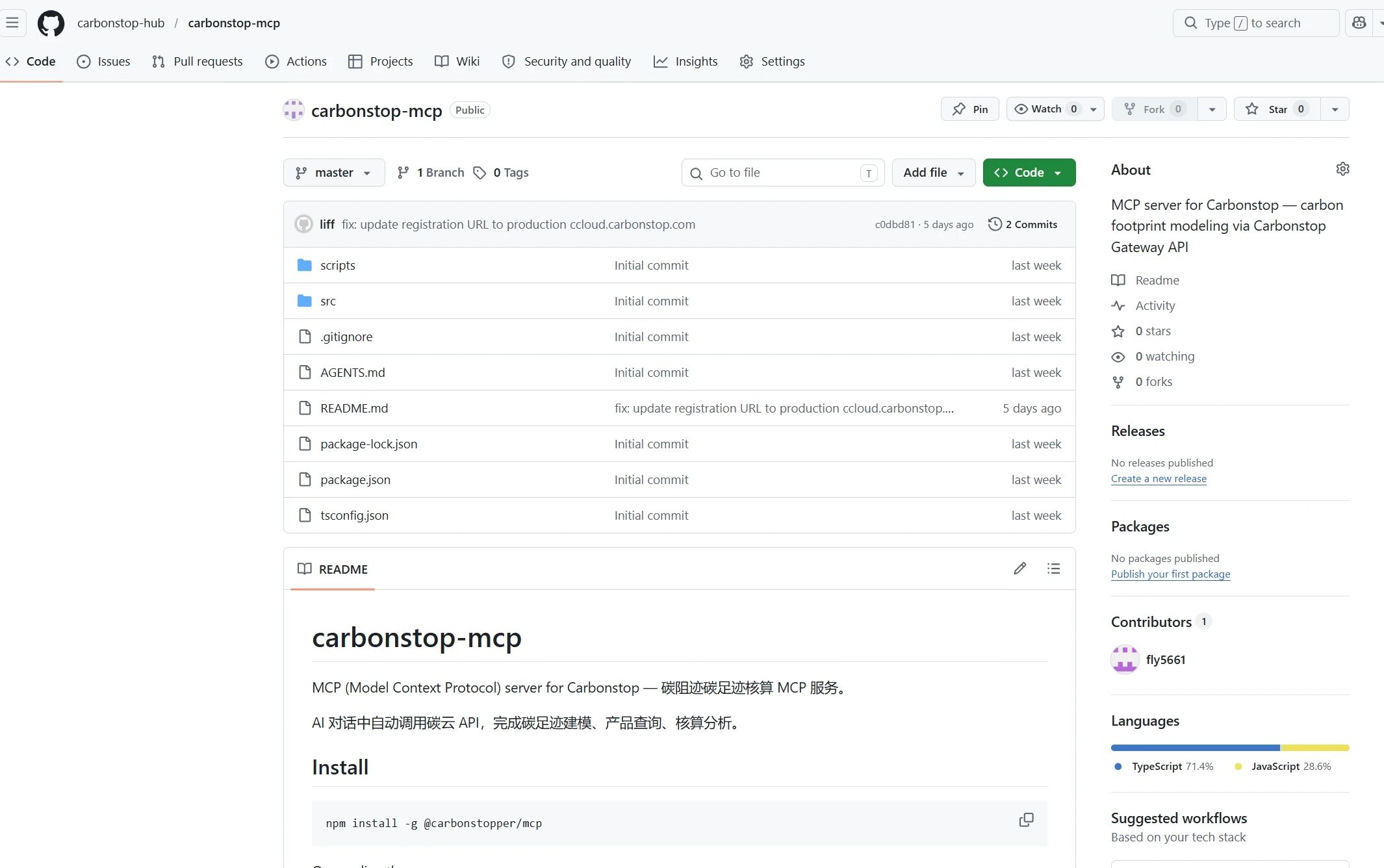Open Security and quality tab
The height and width of the screenshot is (868, 1384).
tap(567, 61)
